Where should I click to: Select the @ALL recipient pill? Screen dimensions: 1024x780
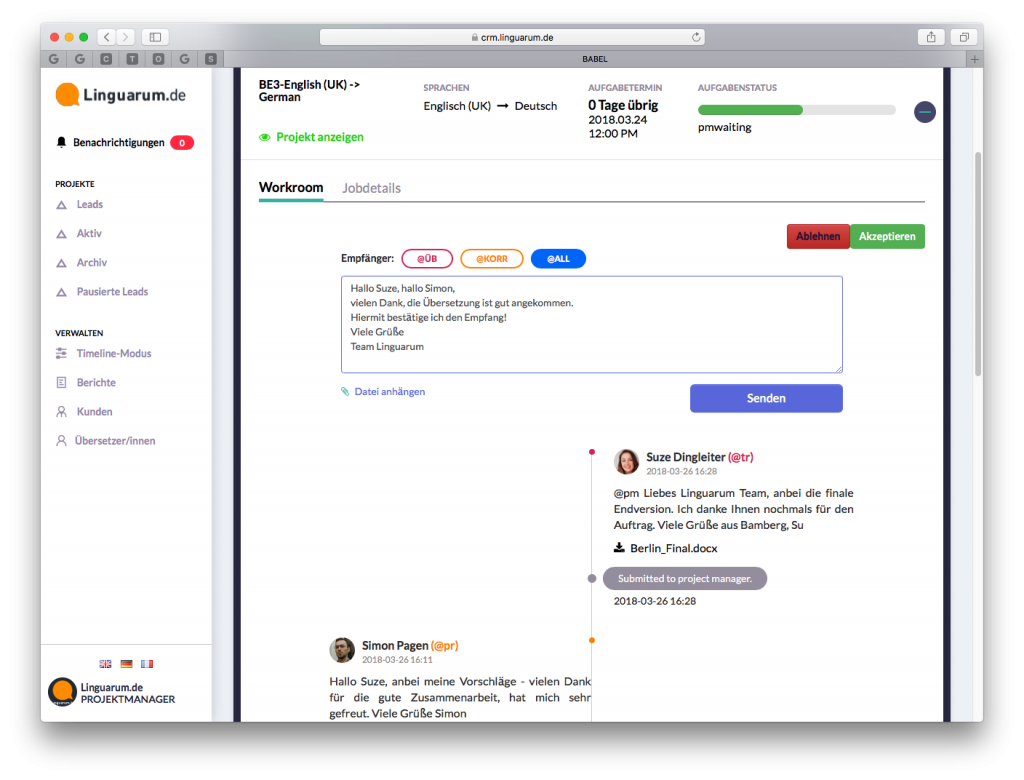pos(558,259)
